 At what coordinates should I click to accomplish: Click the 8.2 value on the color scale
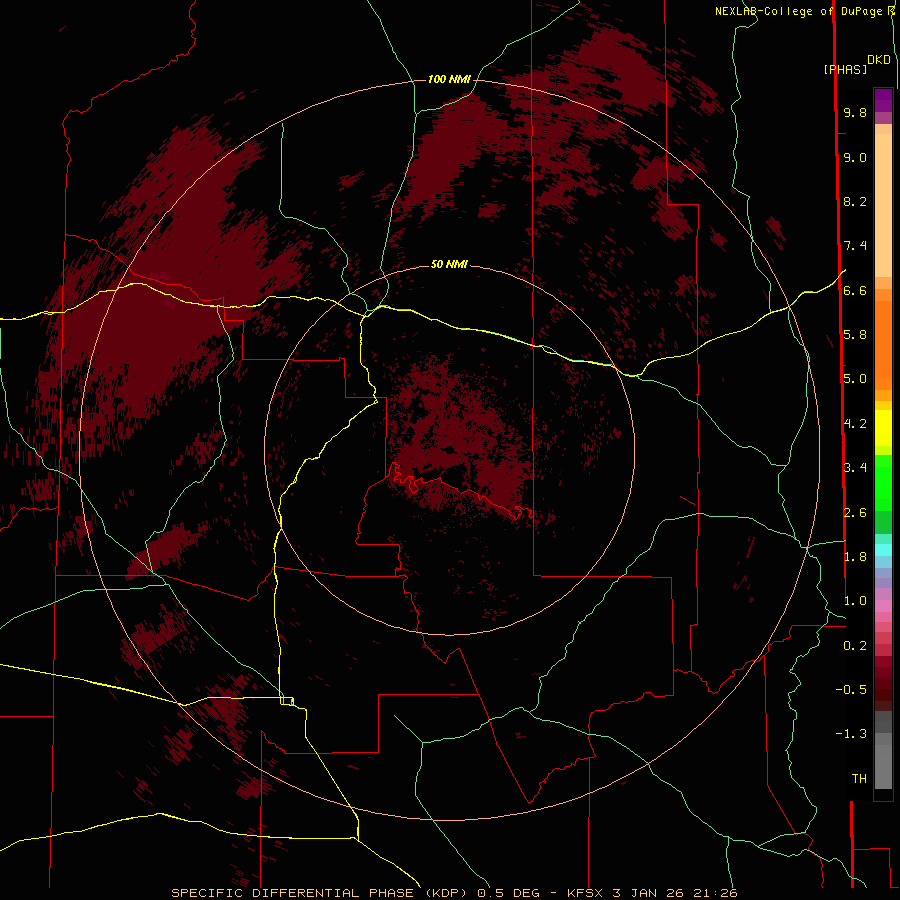[x=855, y=201]
